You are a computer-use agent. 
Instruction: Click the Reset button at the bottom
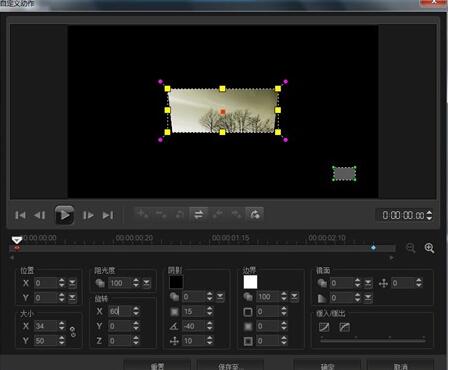157,366
